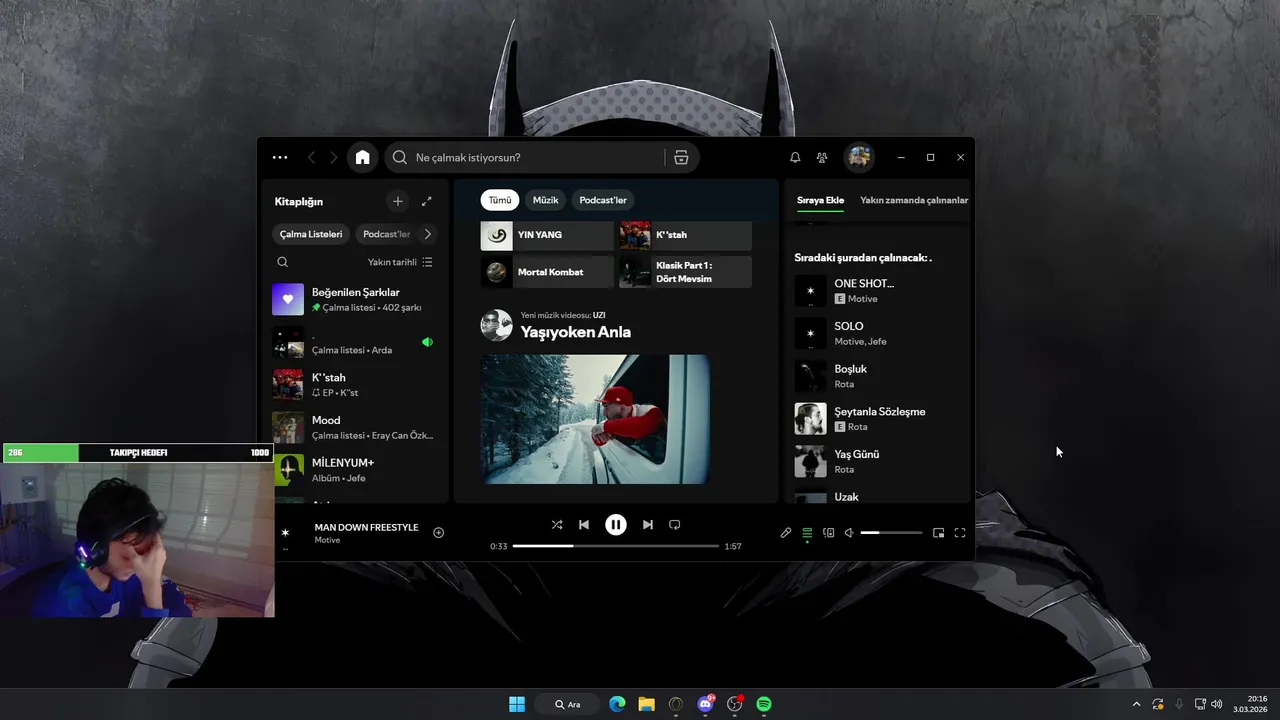This screenshot has height=720, width=1280.
Task: Open the Mood playlist
Action: 355,427
